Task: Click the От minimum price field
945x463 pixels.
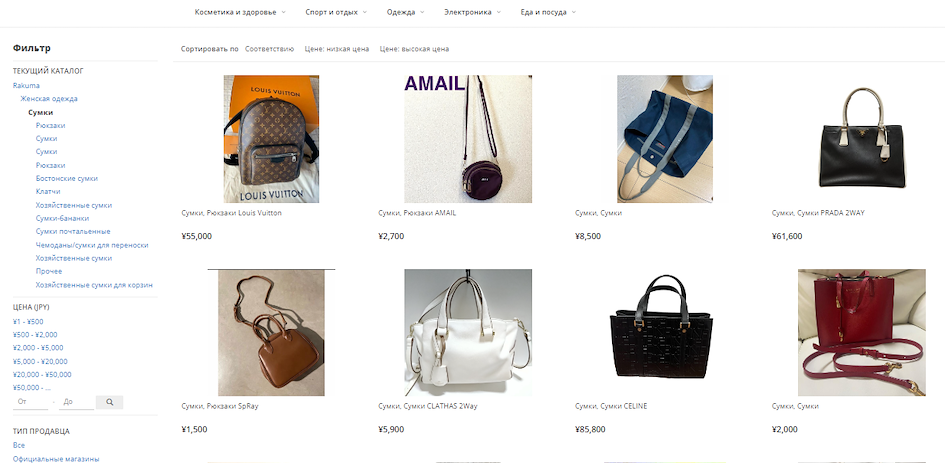Action: 30,402
